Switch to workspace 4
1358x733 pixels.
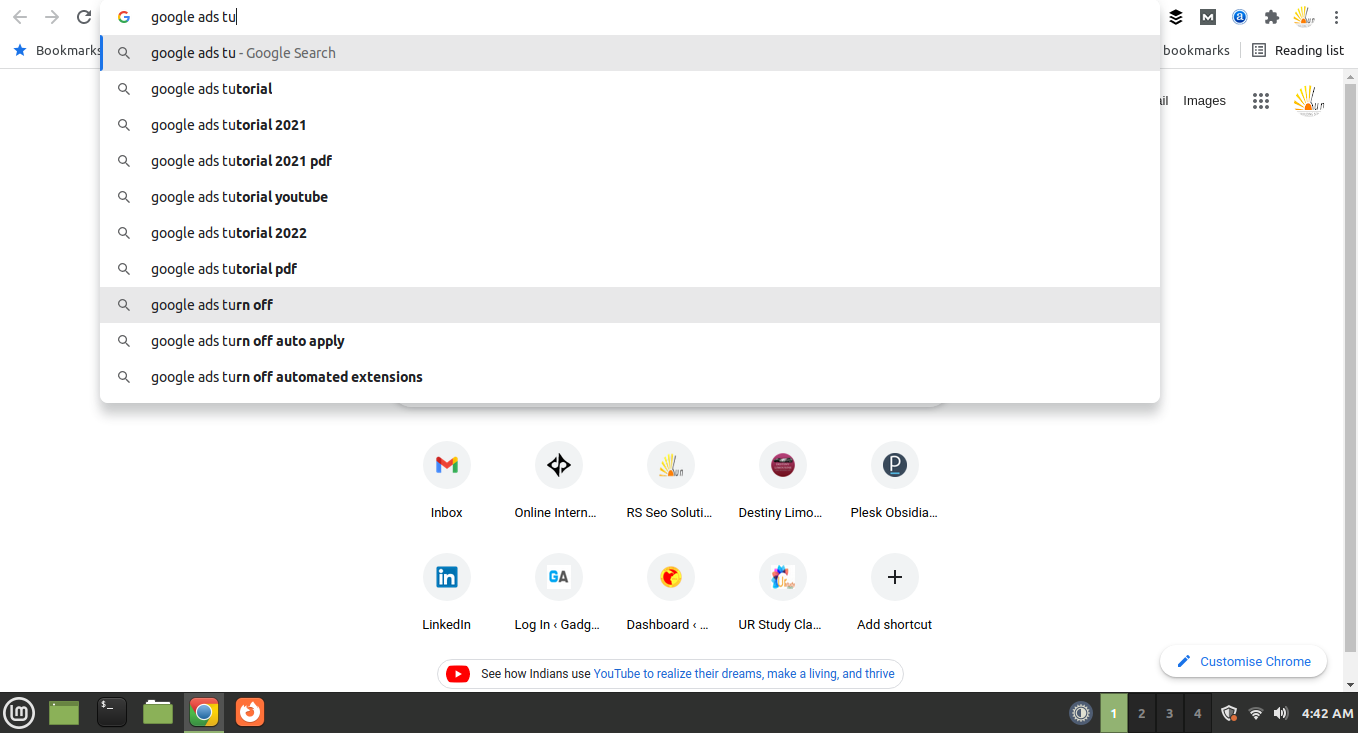[x=1198, y=713]
